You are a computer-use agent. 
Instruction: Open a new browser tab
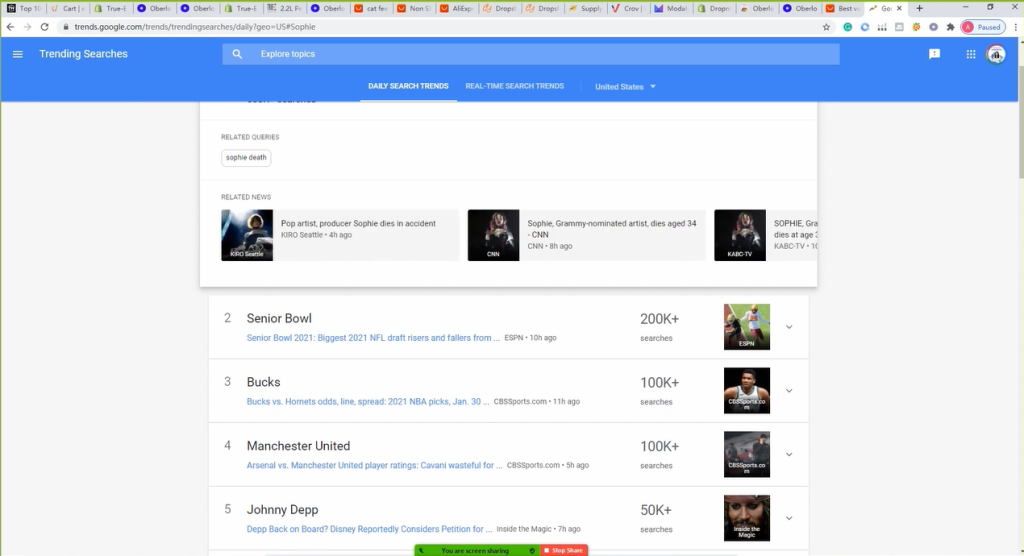[920, 8]
